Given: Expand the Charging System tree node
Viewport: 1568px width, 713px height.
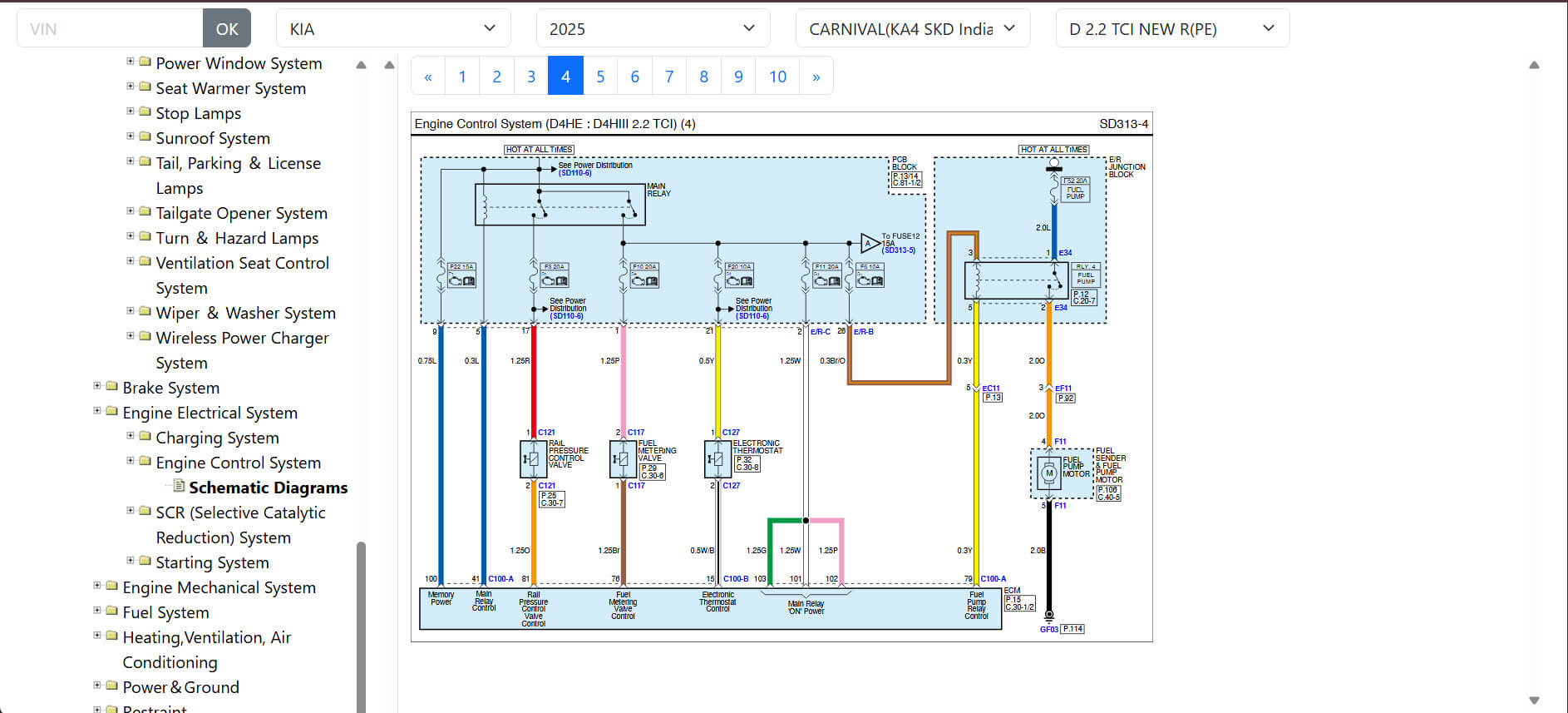Looking at the screenshot, I should click(131, 436).
